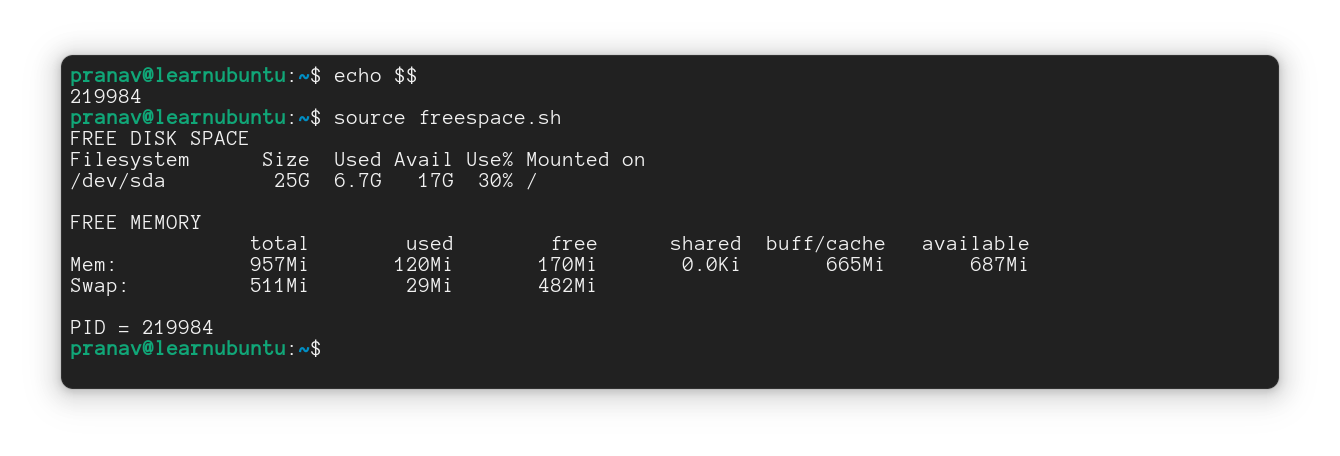Click the 957Mi total memory value
1340x456 pixels.
[280, 265]
